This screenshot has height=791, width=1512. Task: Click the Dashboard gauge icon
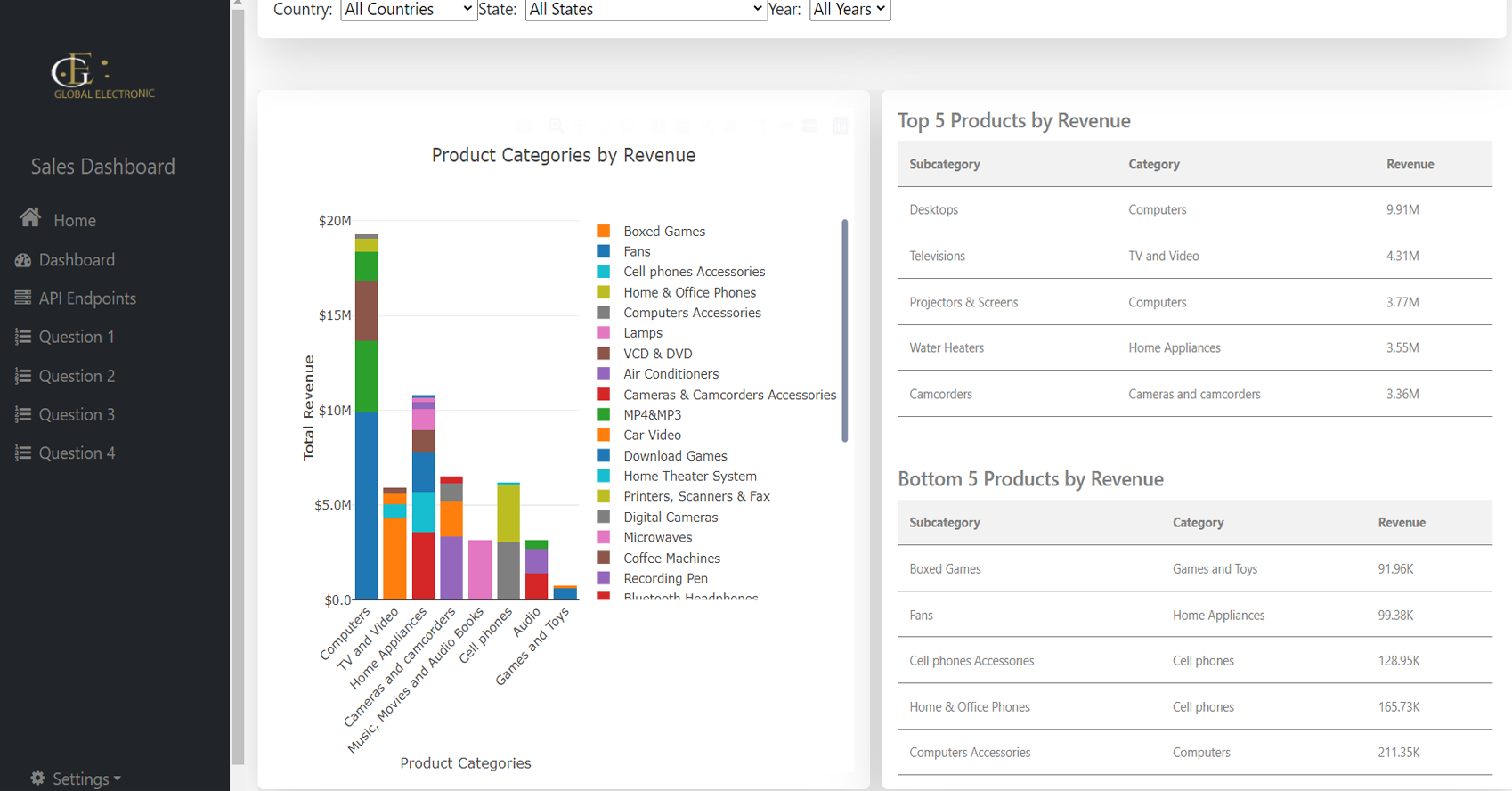pos(23,260)
